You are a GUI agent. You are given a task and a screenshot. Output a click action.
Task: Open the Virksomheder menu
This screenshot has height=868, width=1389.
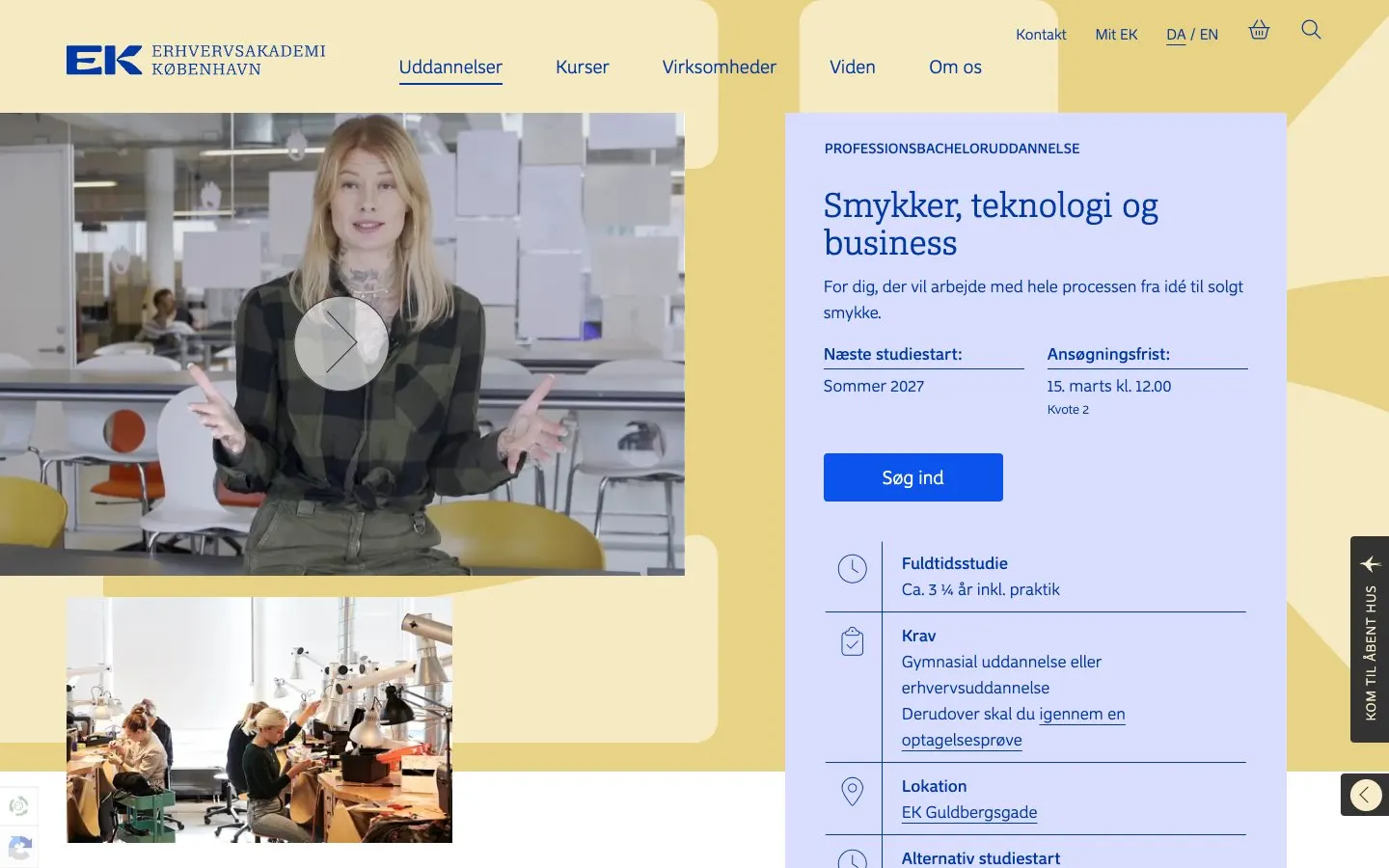(x=720, y=68)
